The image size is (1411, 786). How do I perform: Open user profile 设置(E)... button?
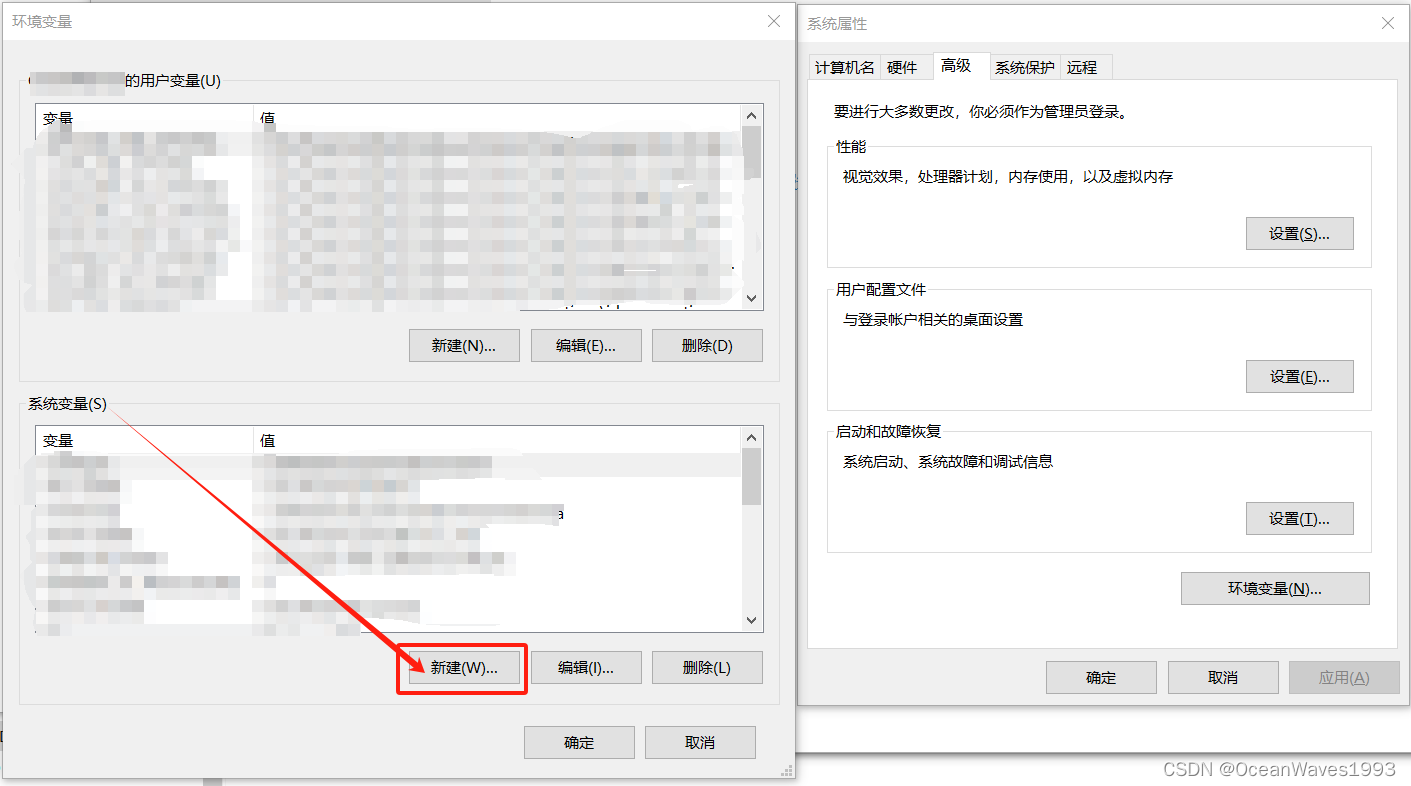pos(1300,377)
